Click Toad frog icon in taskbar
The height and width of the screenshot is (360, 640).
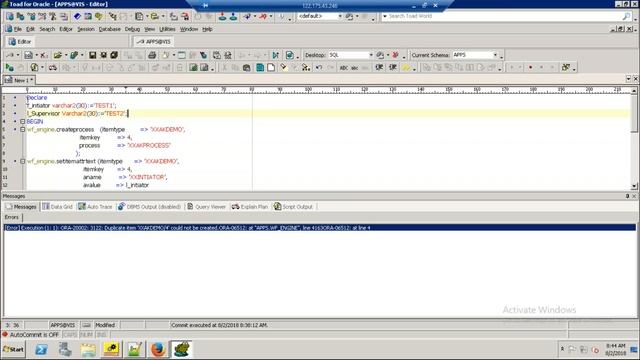[181, 349]
